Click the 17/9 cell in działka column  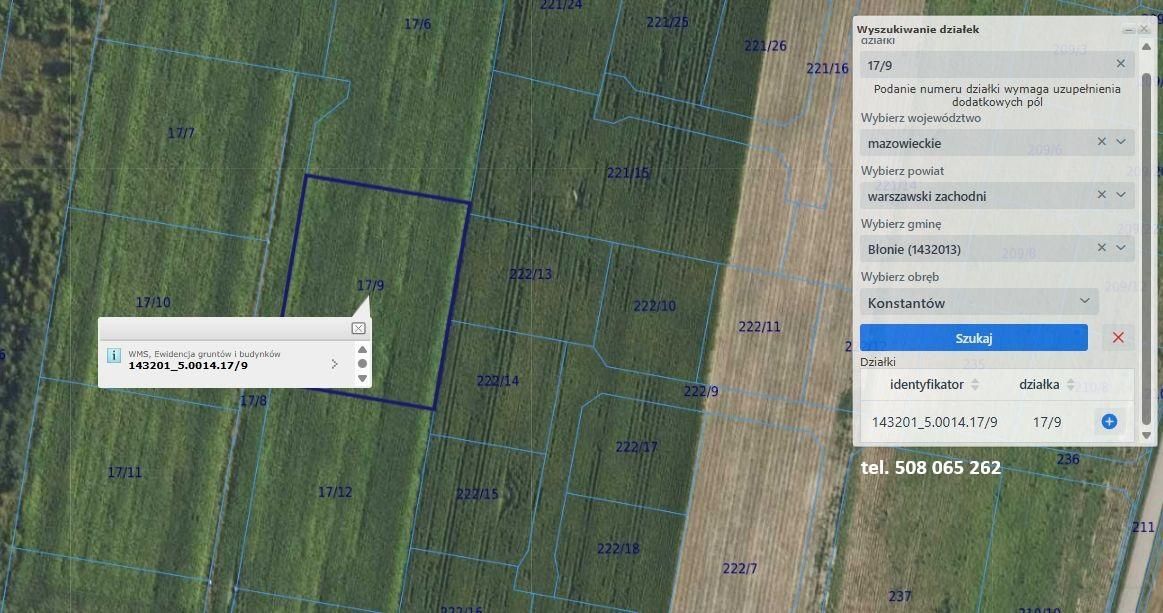point(1047,422)
